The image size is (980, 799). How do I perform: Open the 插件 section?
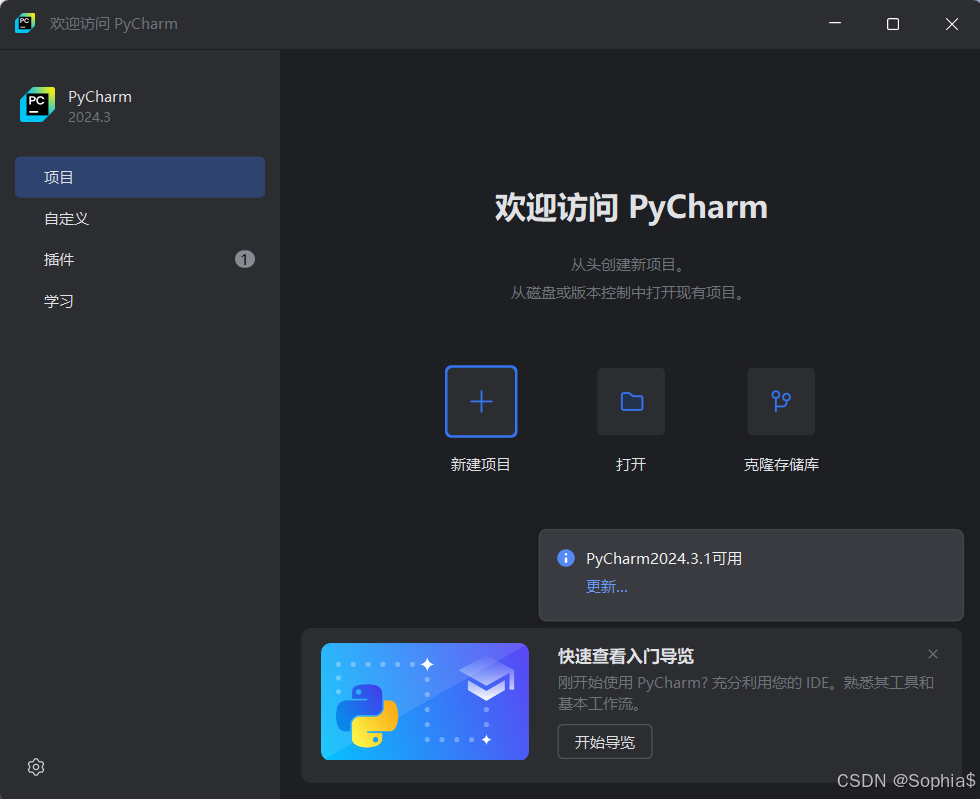139,259
